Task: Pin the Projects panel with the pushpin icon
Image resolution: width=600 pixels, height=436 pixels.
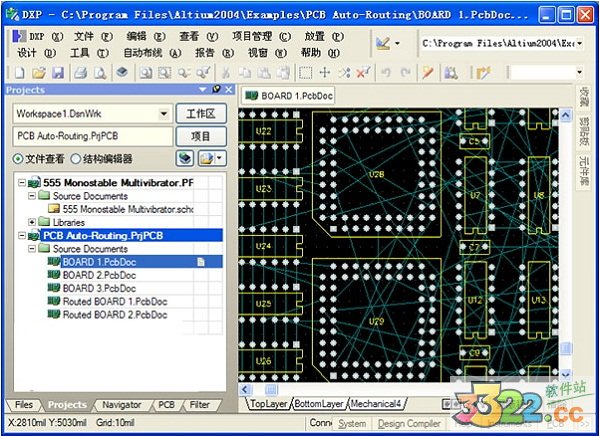Action: pyautogui.click(x=215, y=90)
